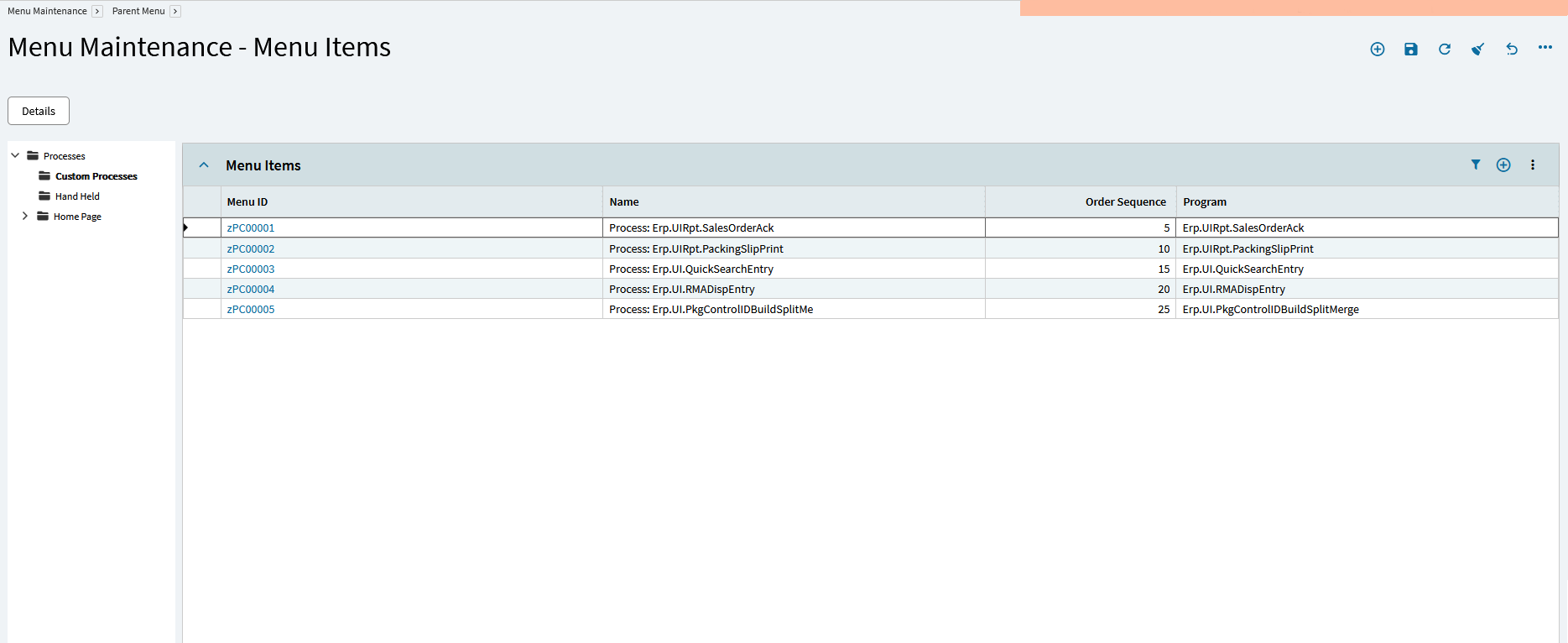Click the Program cell 'Erp.UI.QuickSearchEntry'
This screenshot has width=1568, height=643.
click(1367, 269)
